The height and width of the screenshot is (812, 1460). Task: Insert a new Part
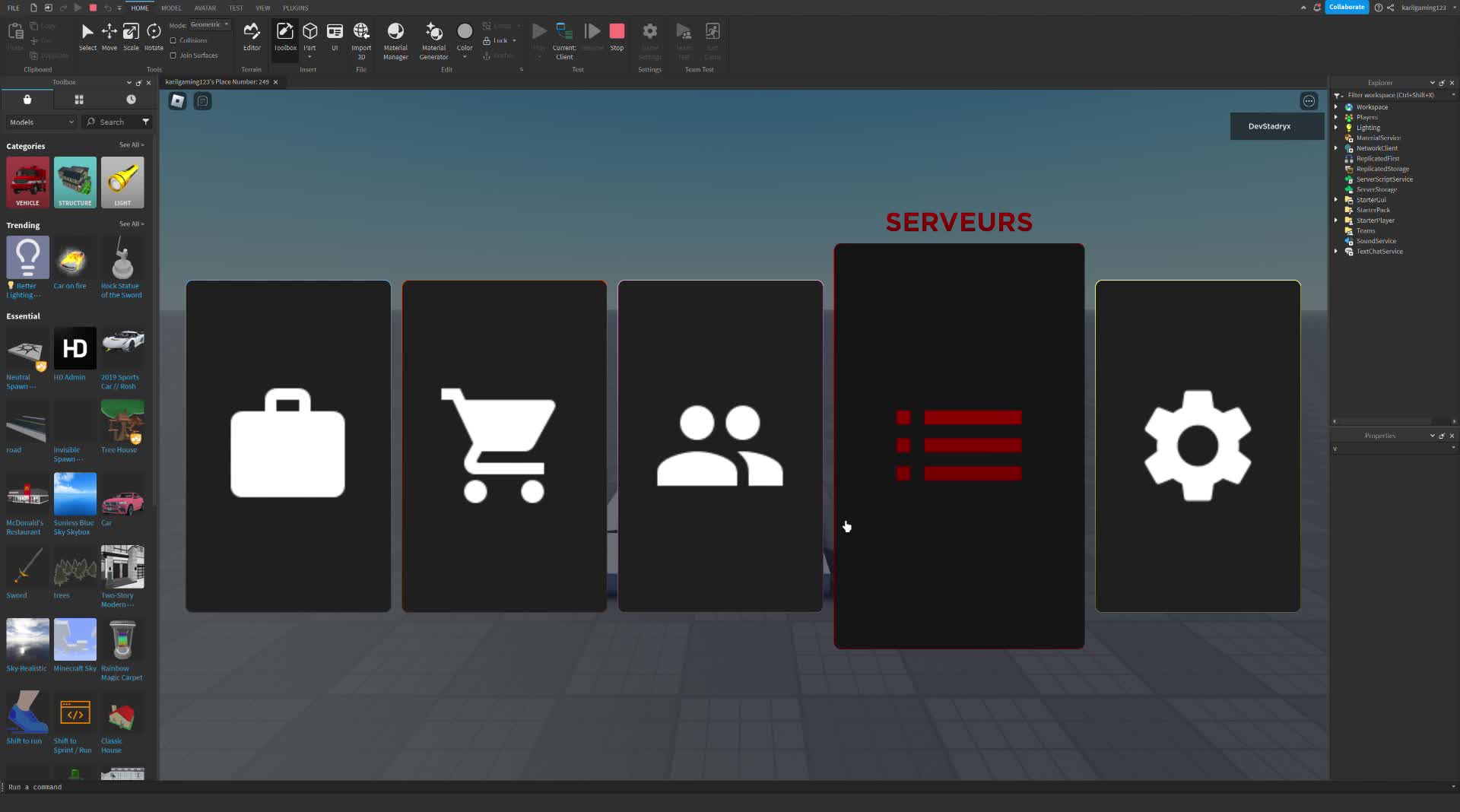(x=309, y=34)
